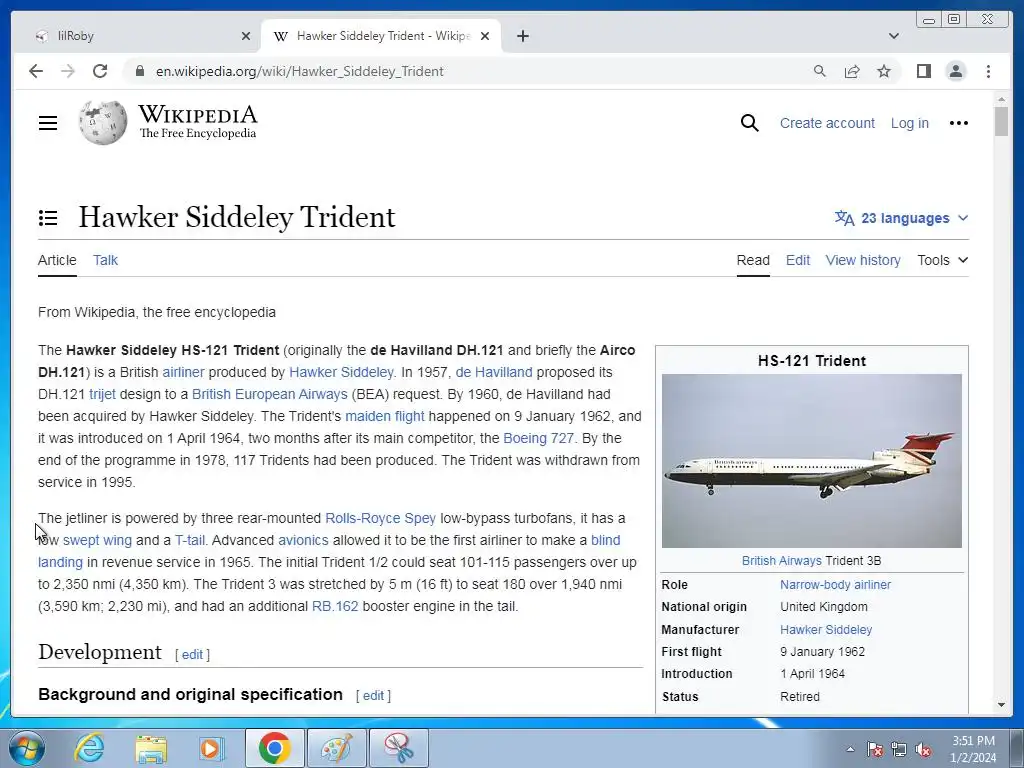Expand the tab search chevron
Viewport: 1024px width, 768px height.
click(x=894, y=36)
